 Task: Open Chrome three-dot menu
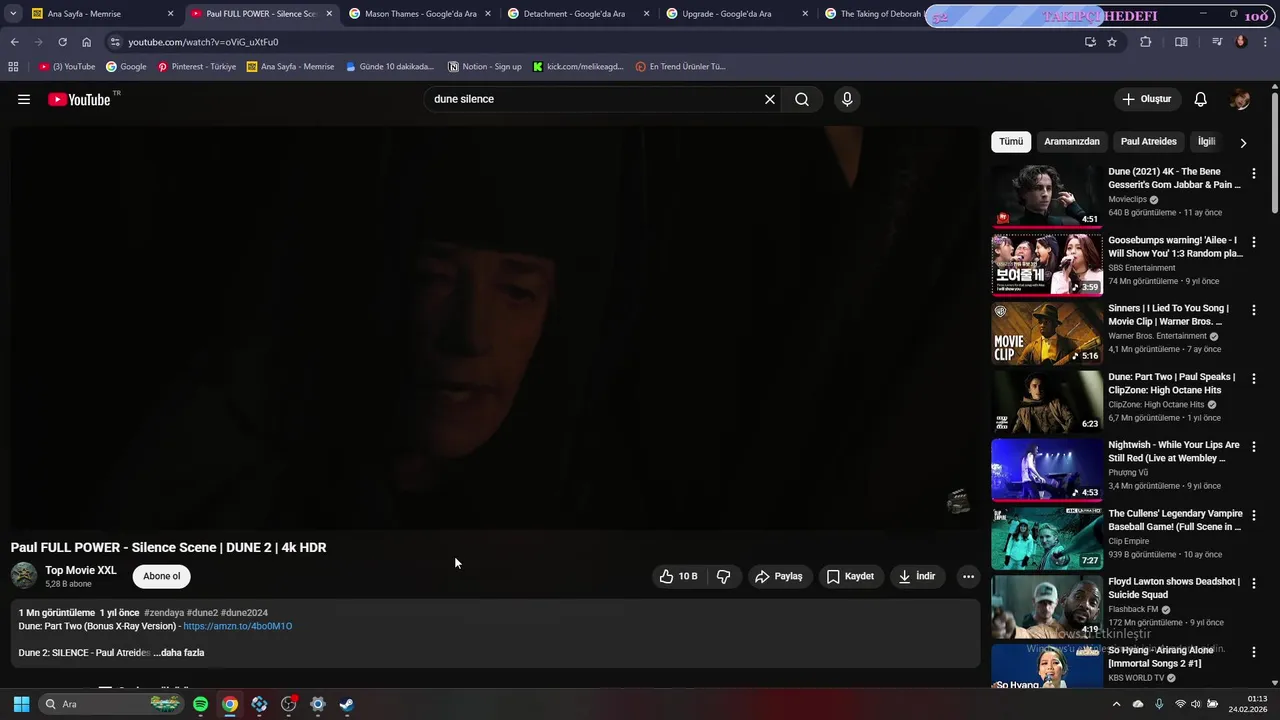coord(1266,42)
